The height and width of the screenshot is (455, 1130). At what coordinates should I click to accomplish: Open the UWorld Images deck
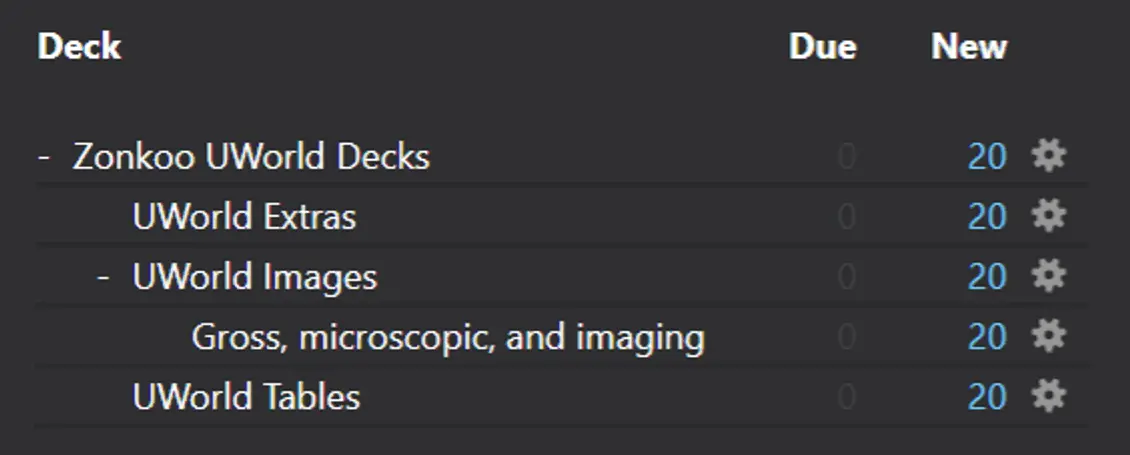pyautogui.click(x=254, y=277)
